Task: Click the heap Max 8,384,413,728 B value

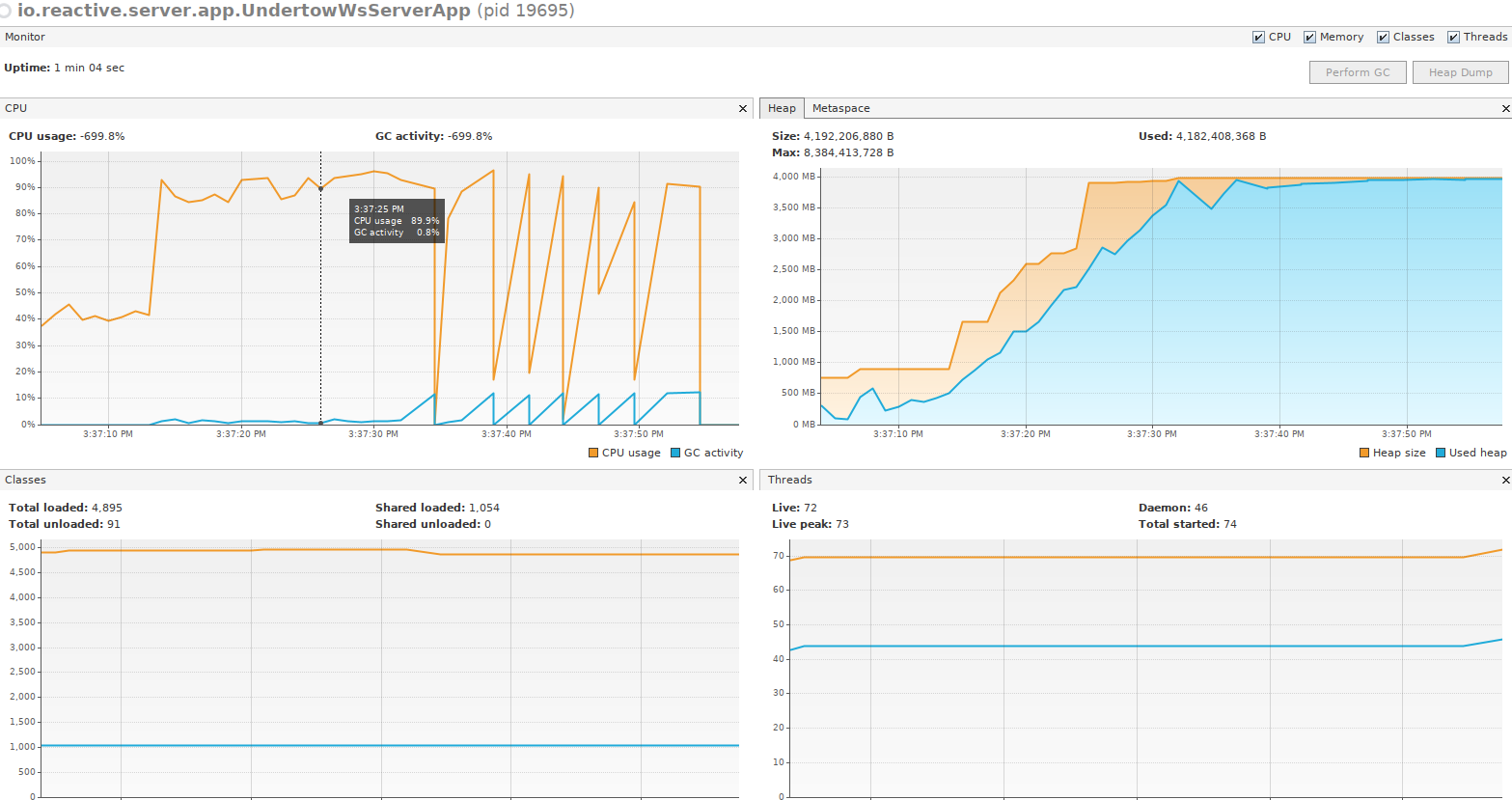Action: [848, 152]
